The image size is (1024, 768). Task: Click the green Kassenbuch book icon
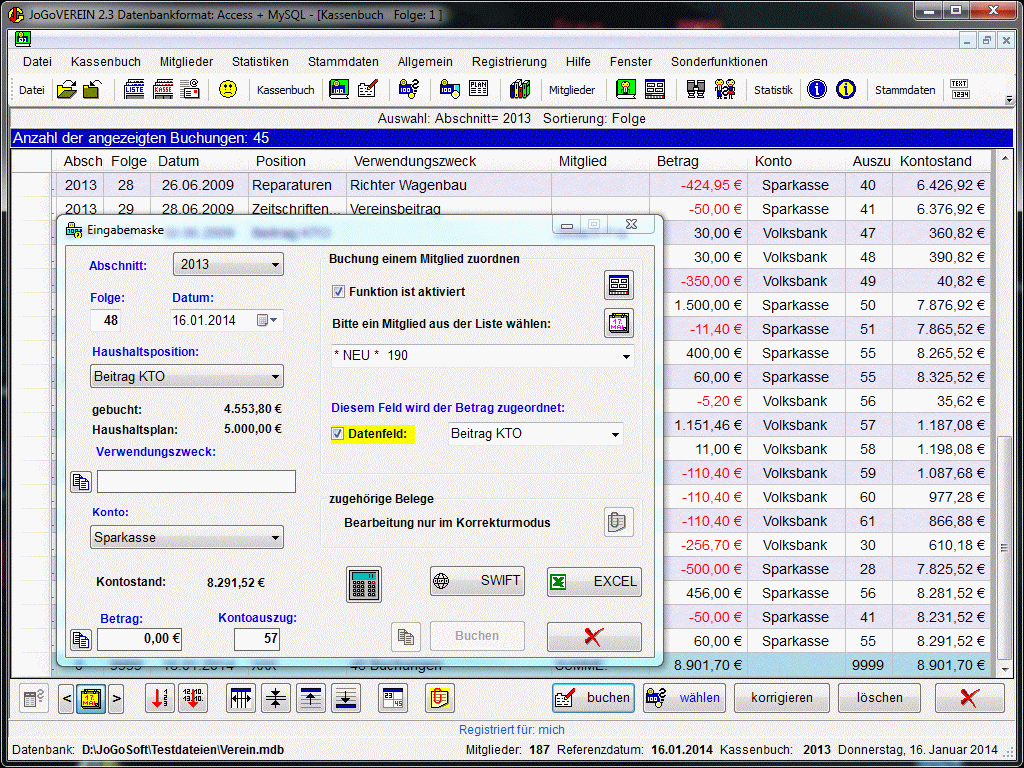339,89
